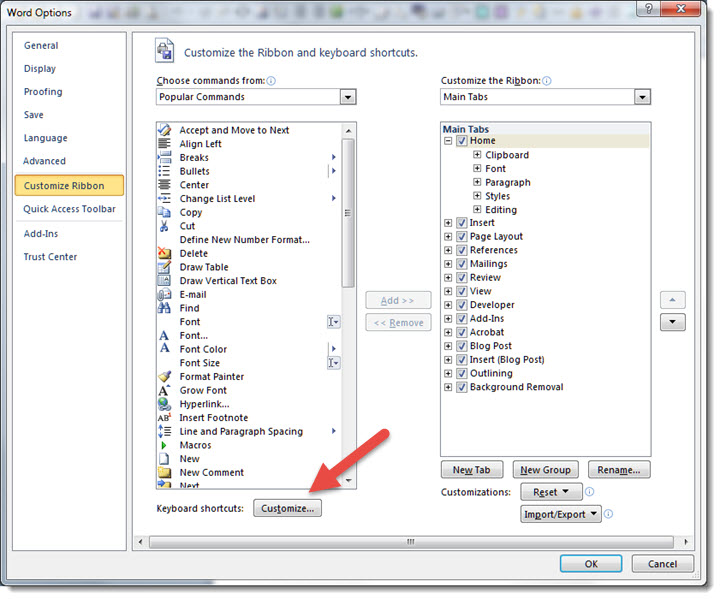Open the Import/Export dropdown
Screen dimensions: 720x599
[561, 514]
